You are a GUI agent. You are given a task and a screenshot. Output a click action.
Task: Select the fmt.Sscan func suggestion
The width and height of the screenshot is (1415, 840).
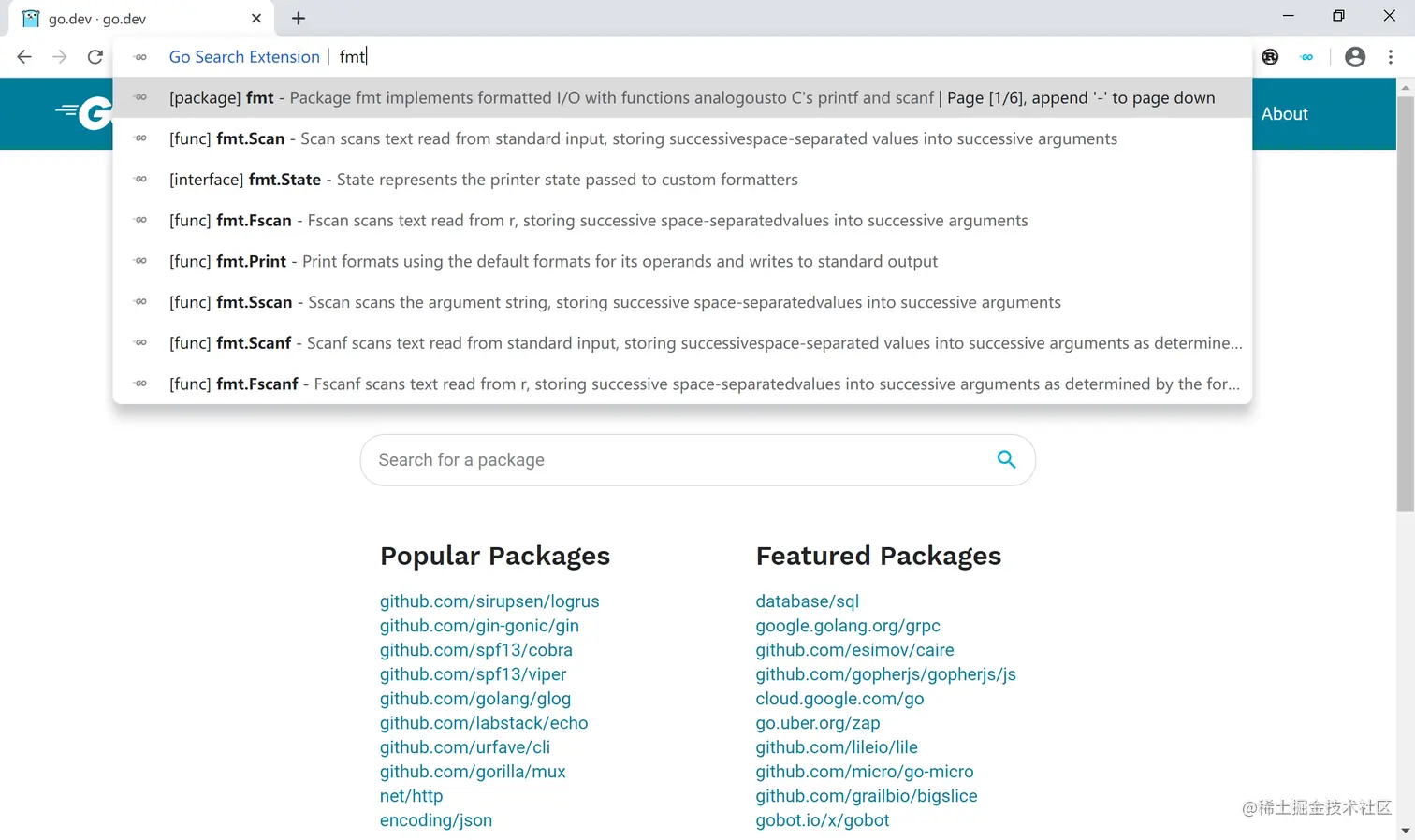click(x=682, y=302)
